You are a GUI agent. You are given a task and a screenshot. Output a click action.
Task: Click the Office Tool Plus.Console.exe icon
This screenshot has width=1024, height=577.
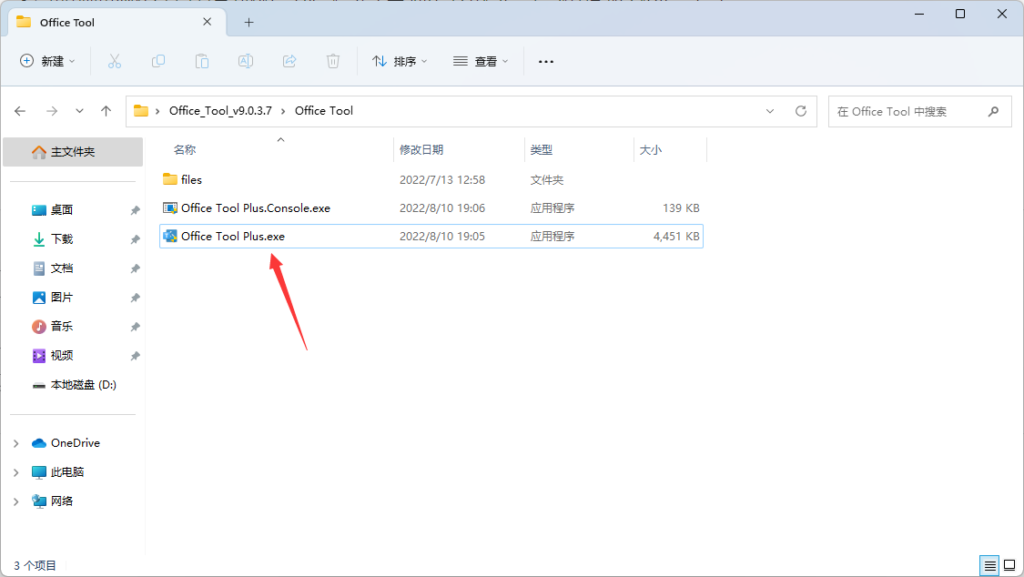point(170,208)
